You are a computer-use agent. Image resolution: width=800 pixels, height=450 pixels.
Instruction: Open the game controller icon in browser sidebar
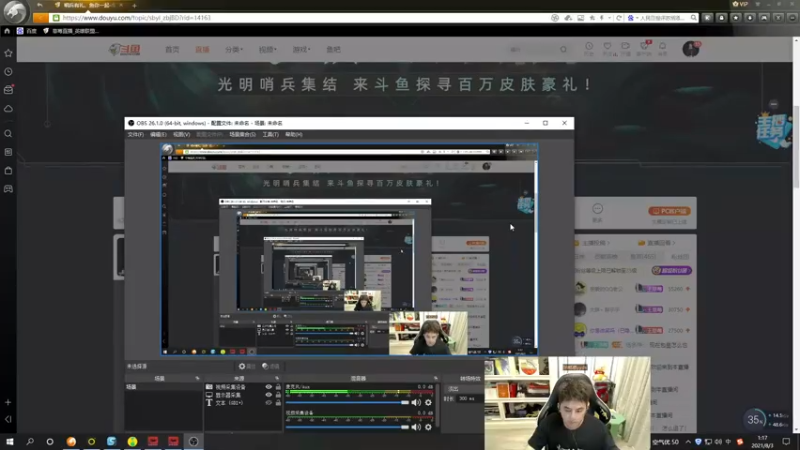pyautogui.click(x=8, y=189)
